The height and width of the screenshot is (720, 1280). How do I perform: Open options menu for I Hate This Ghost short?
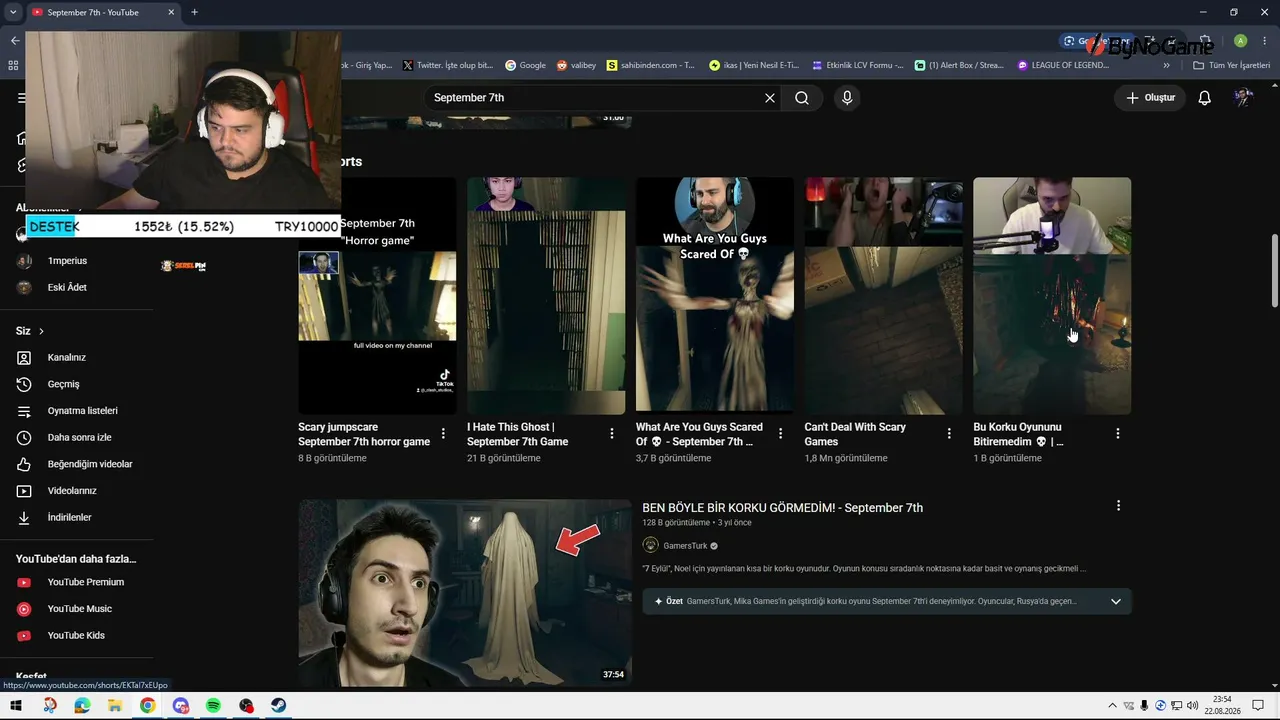[612, 434]
